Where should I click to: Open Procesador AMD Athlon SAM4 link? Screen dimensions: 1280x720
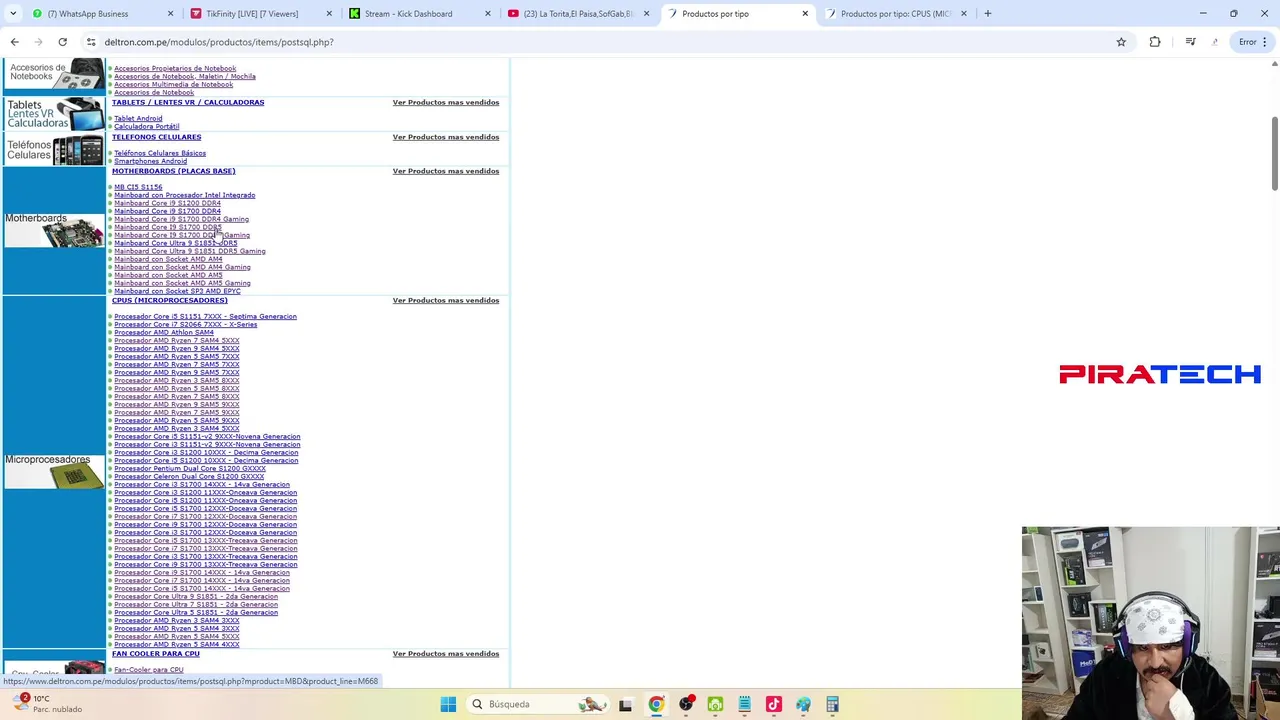pos(164,332)
